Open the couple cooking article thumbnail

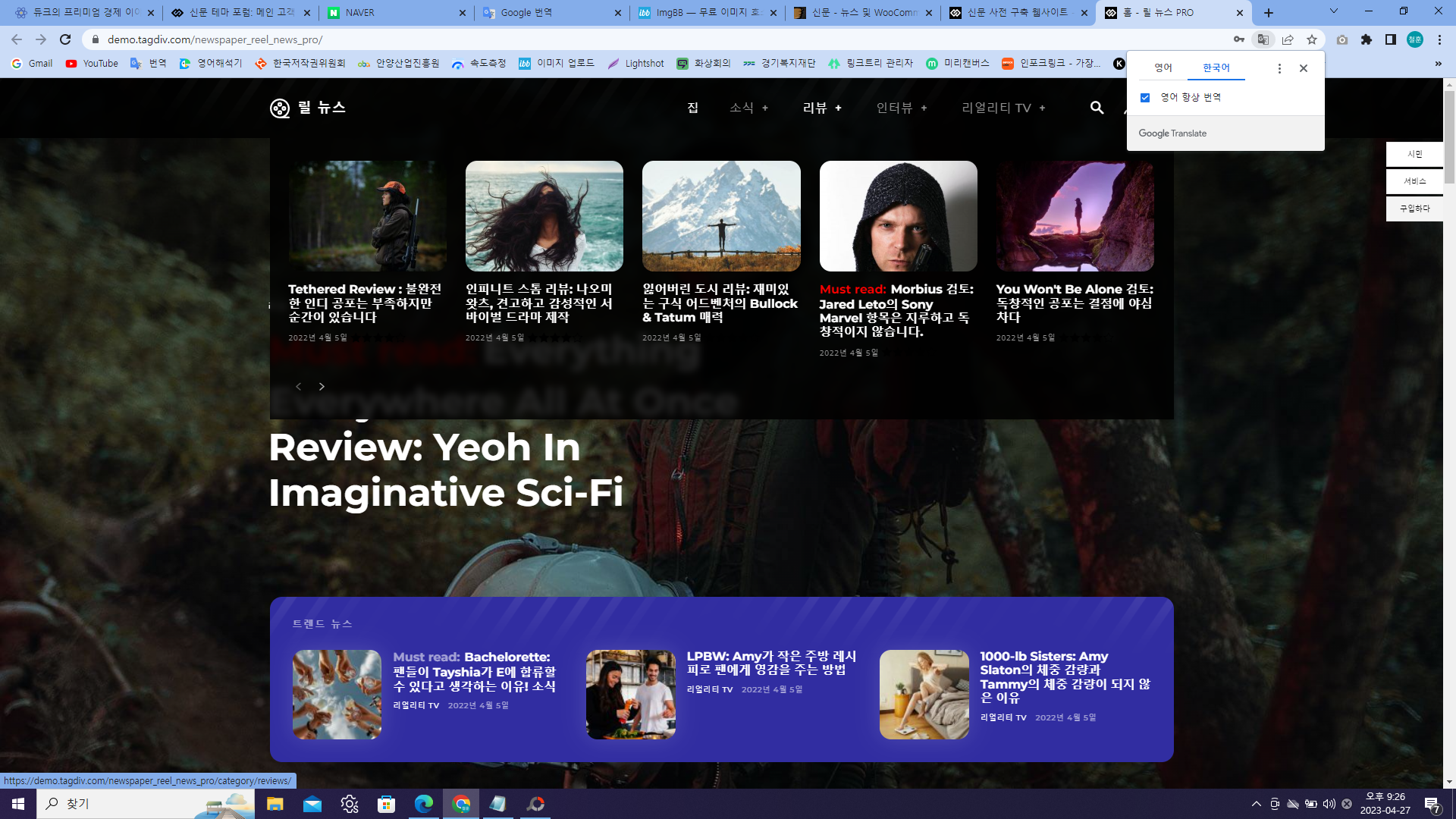tap(631, 695)
